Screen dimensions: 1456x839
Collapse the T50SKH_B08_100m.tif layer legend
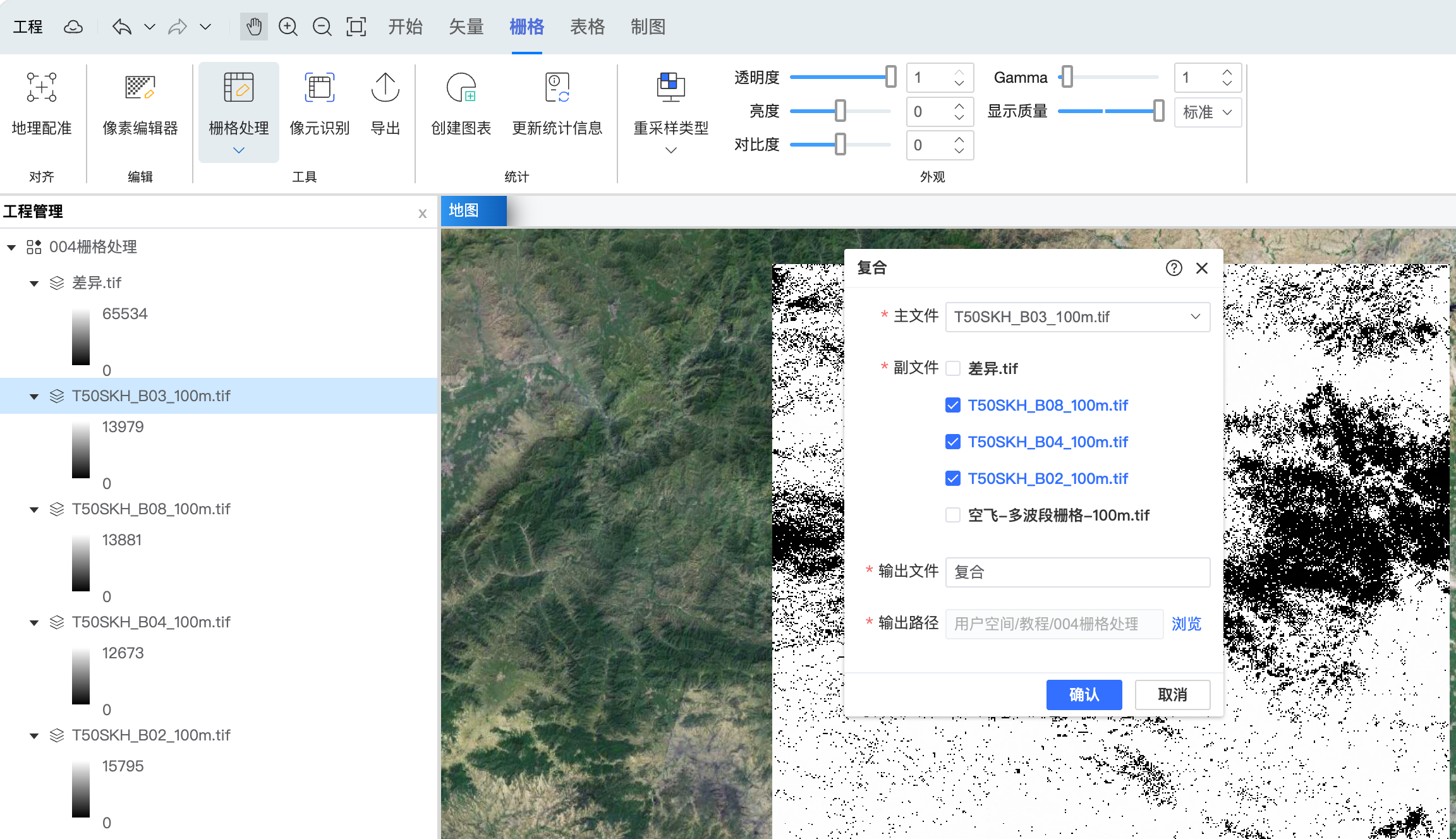[x=34, y=509]
